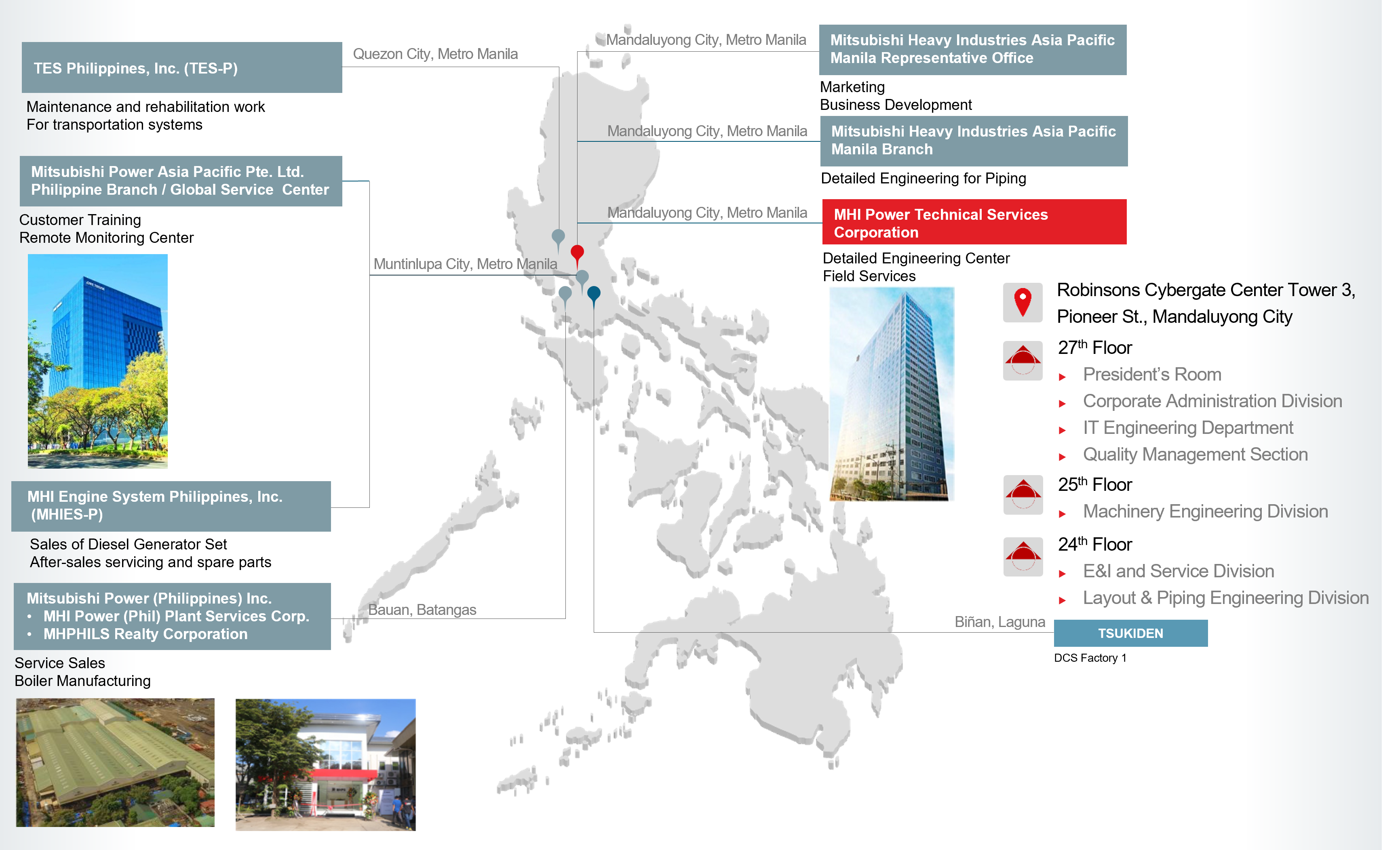Click the 'Biñan, Laguna' label
The image size is (1400, 850).
1000,622
